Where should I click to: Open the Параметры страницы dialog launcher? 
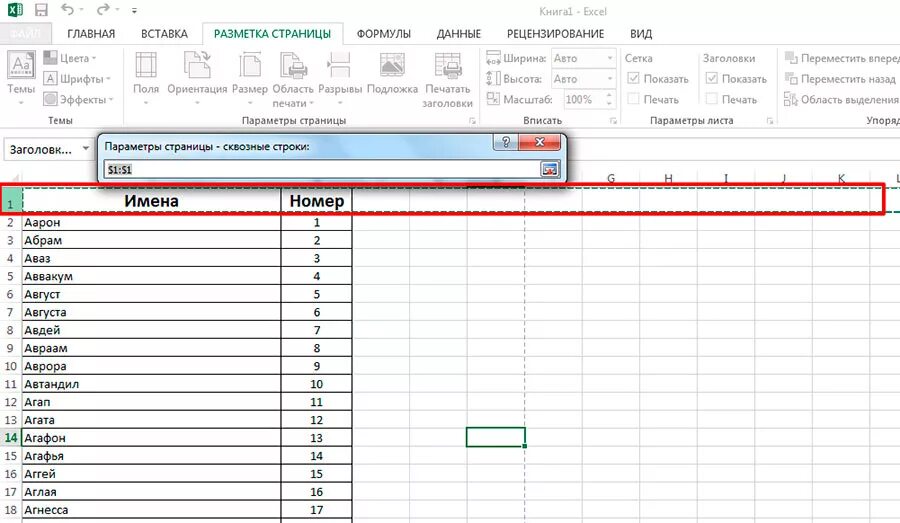tap(472, 121)
